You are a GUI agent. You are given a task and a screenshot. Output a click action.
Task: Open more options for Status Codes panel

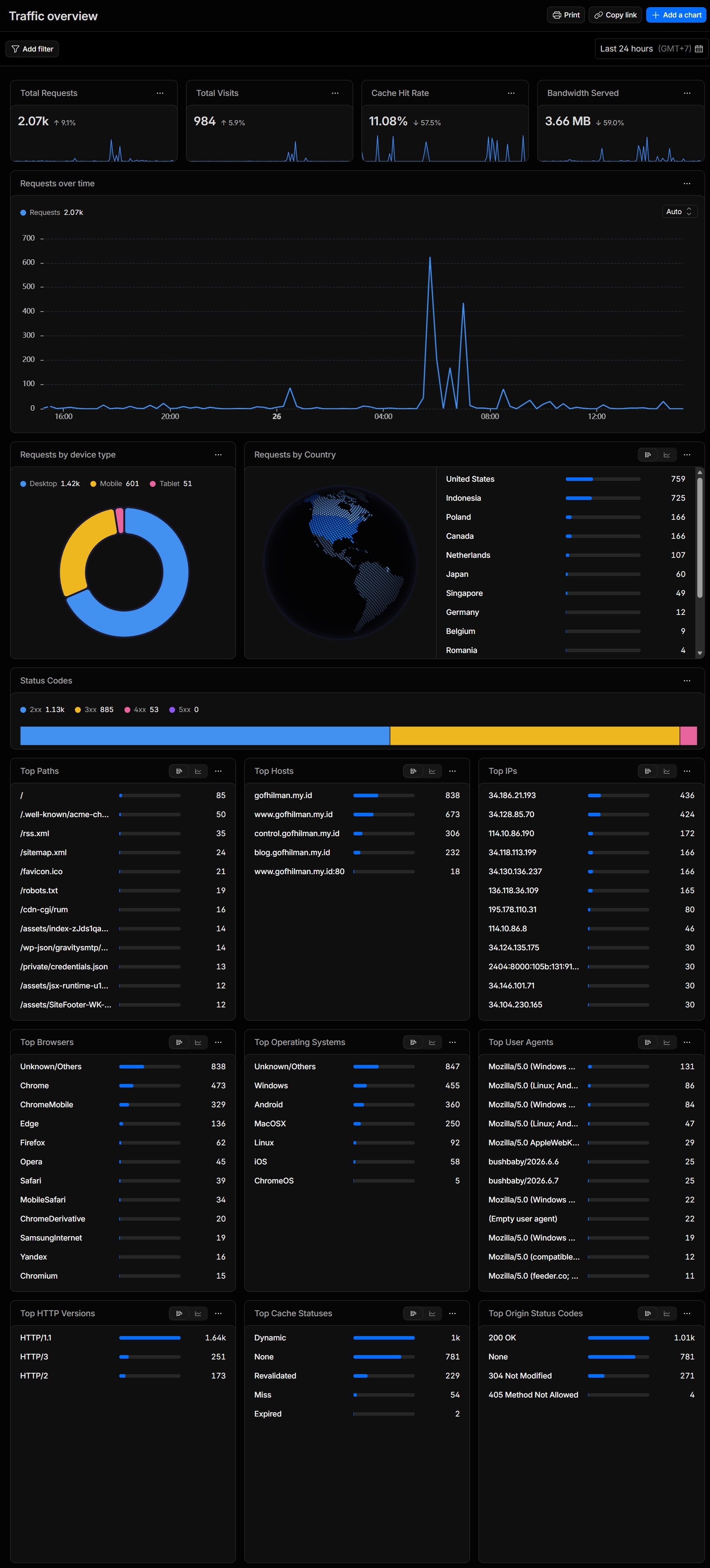pyautogui.click(x=687, y=680)
